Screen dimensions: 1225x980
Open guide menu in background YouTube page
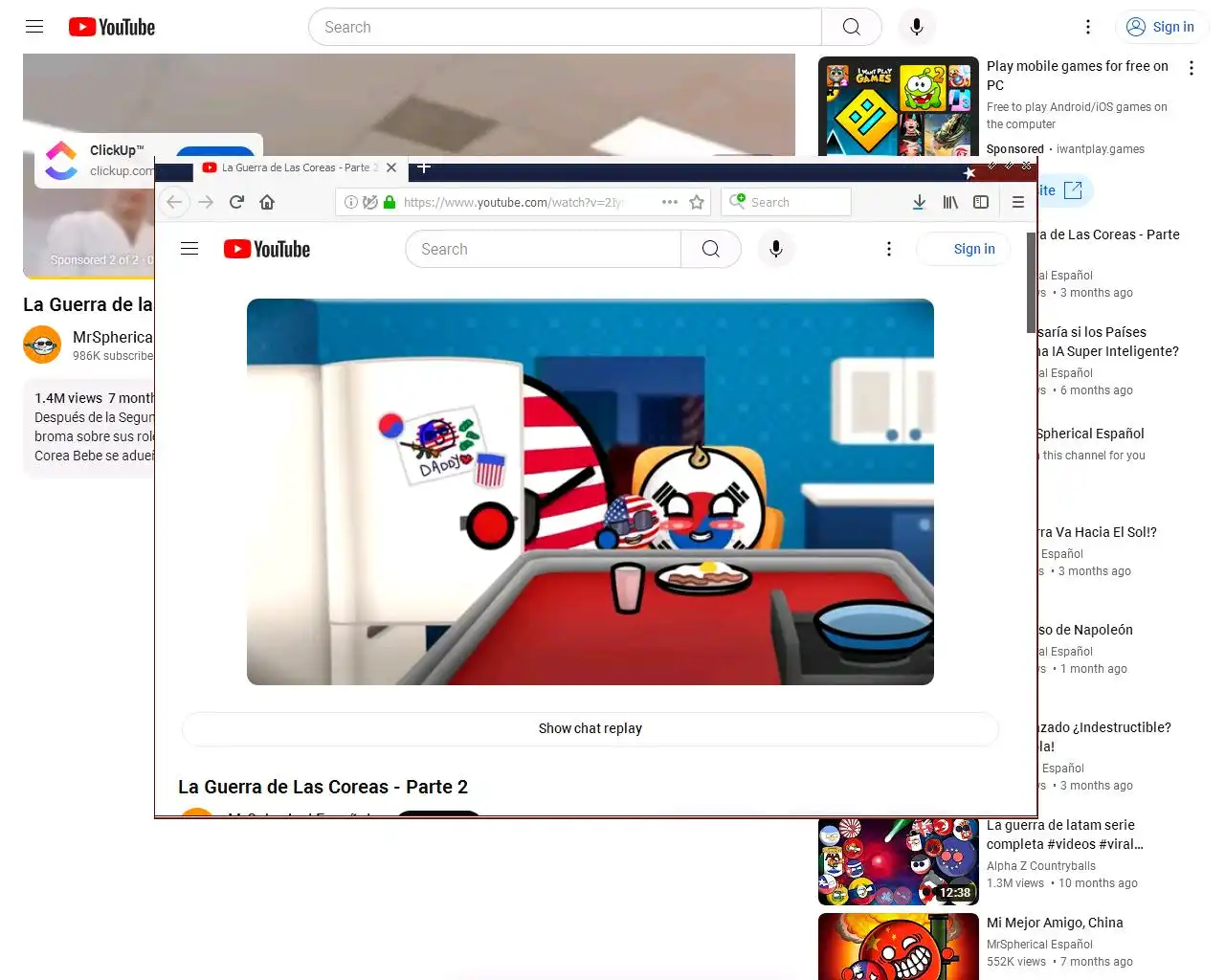pyautogui.click(x=34, y=27)
